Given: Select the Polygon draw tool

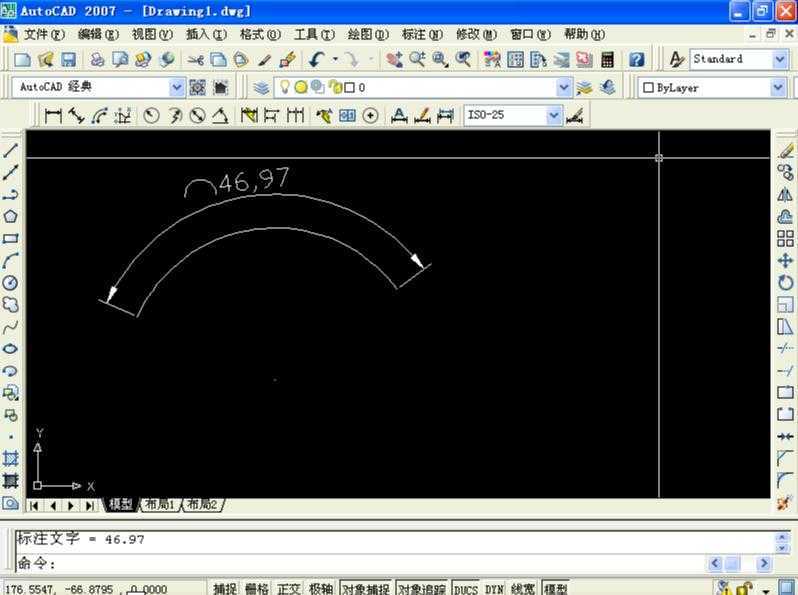Looking at the screenshot, I should (x=10, y=216).
